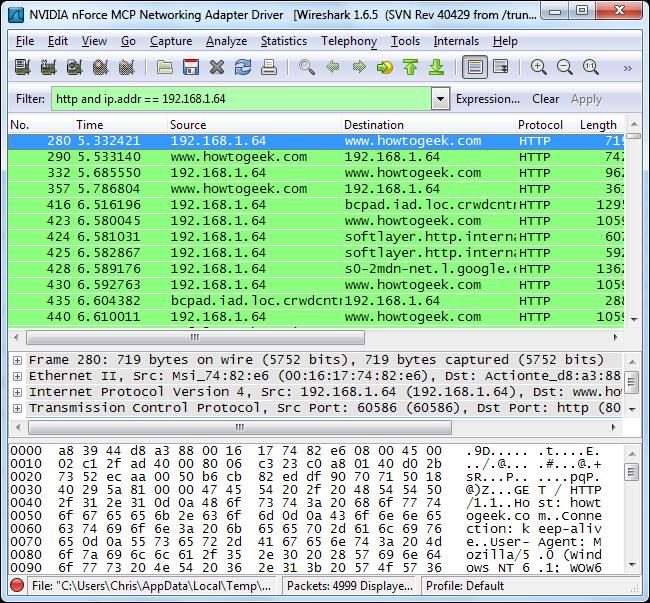Click into the display filter field
The height and width of the screenshot is (603, 650).
(241, 99)
